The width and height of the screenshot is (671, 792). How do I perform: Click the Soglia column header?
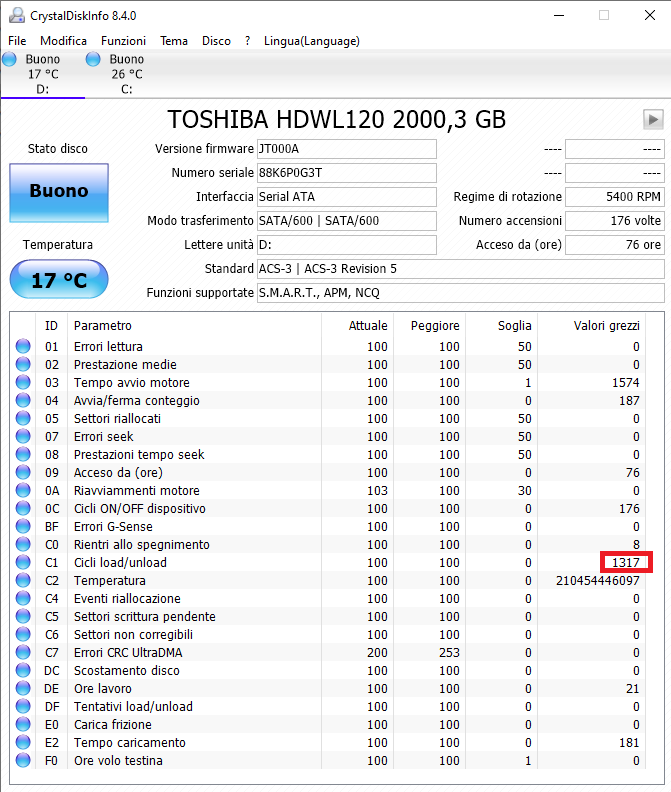click(501, 326)
